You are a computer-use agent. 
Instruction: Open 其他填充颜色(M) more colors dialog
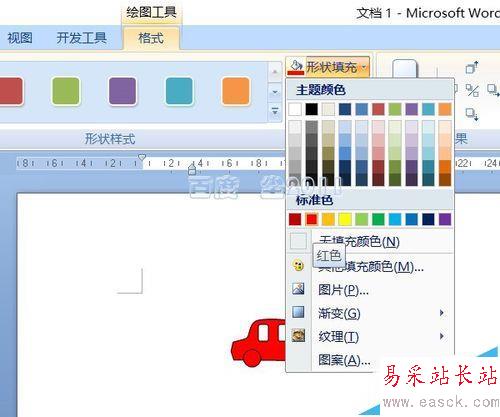click(370, 266)
